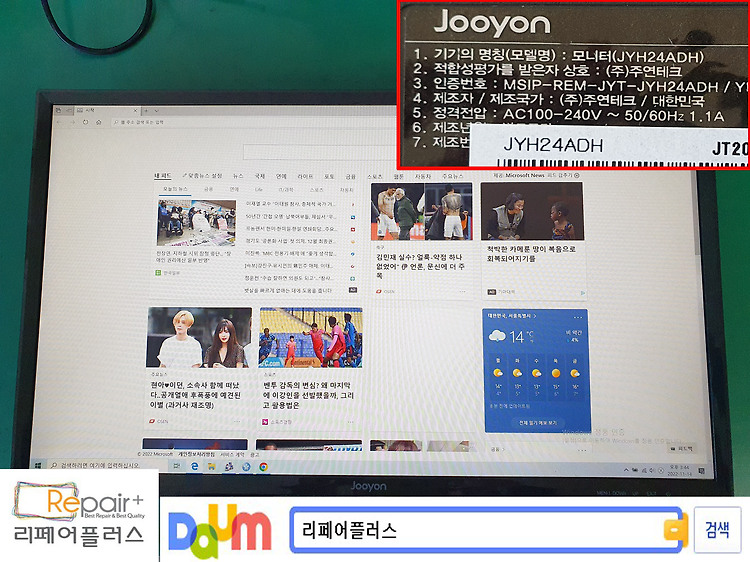Open the 벤투 감독의 변심 article headline
This screenshot has height=562, width=750.
click(x=309, y=395)
